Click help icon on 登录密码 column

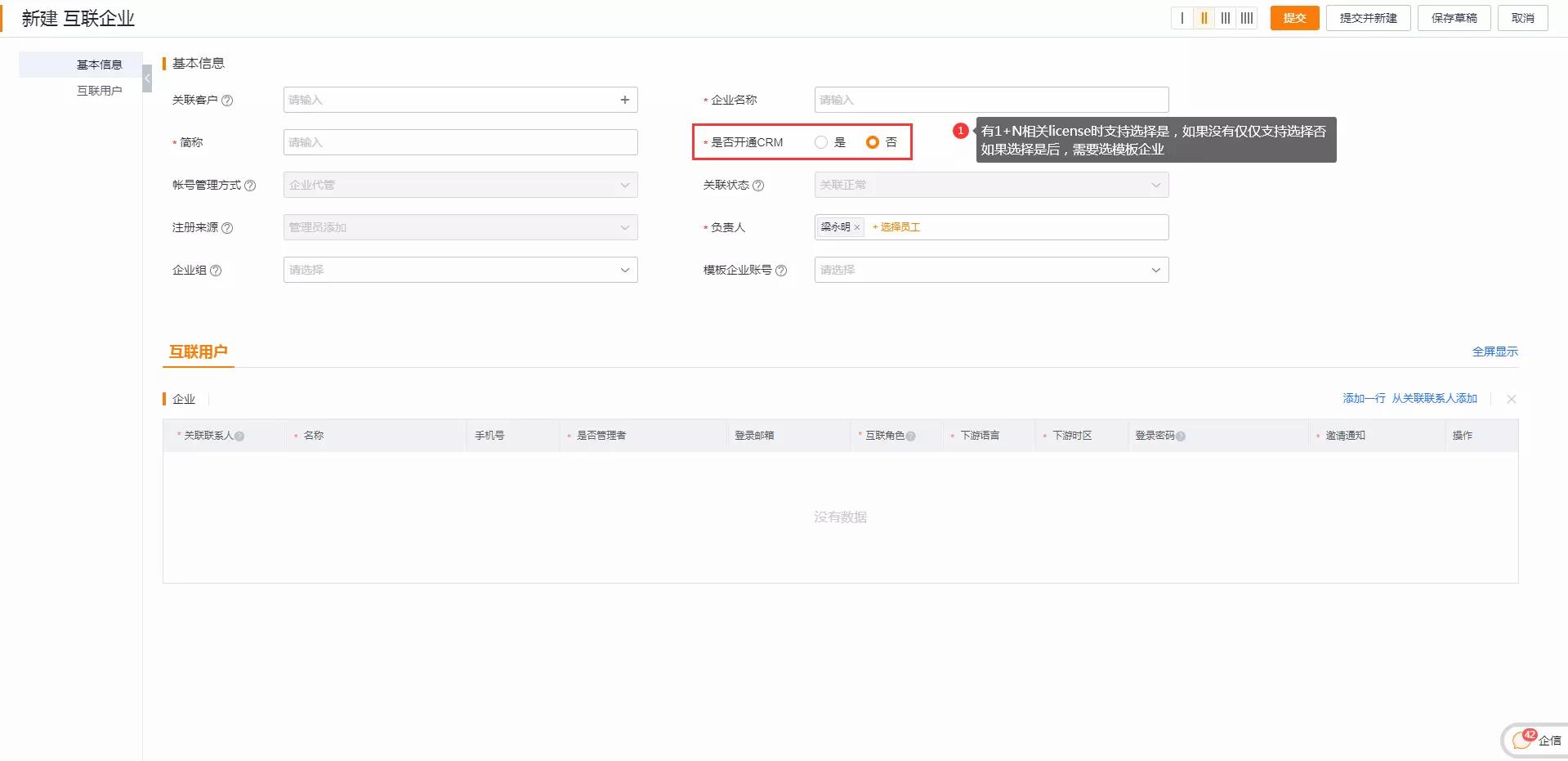(1180, 436)
